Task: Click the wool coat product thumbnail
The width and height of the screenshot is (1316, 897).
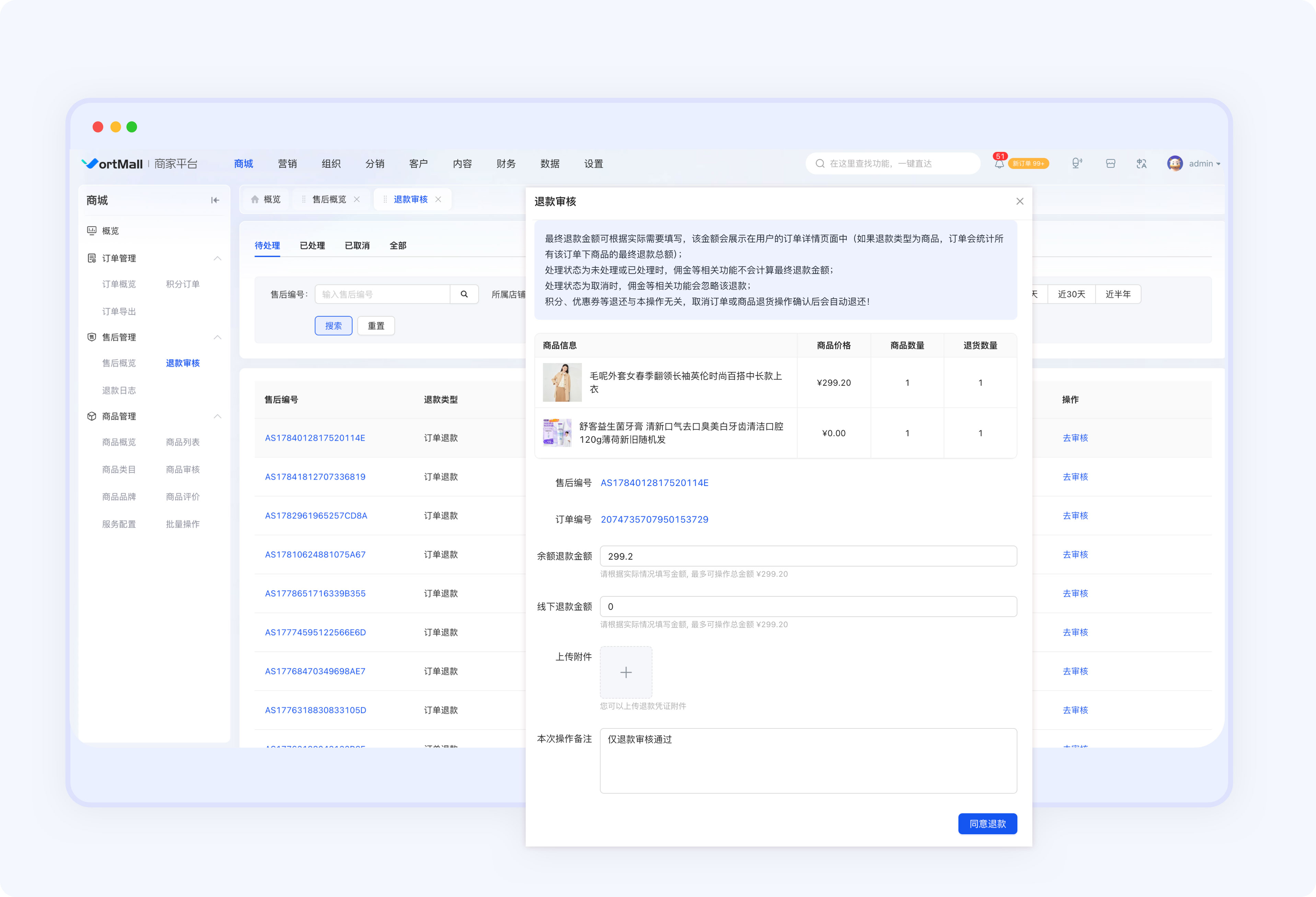Action: coord(562,382)
